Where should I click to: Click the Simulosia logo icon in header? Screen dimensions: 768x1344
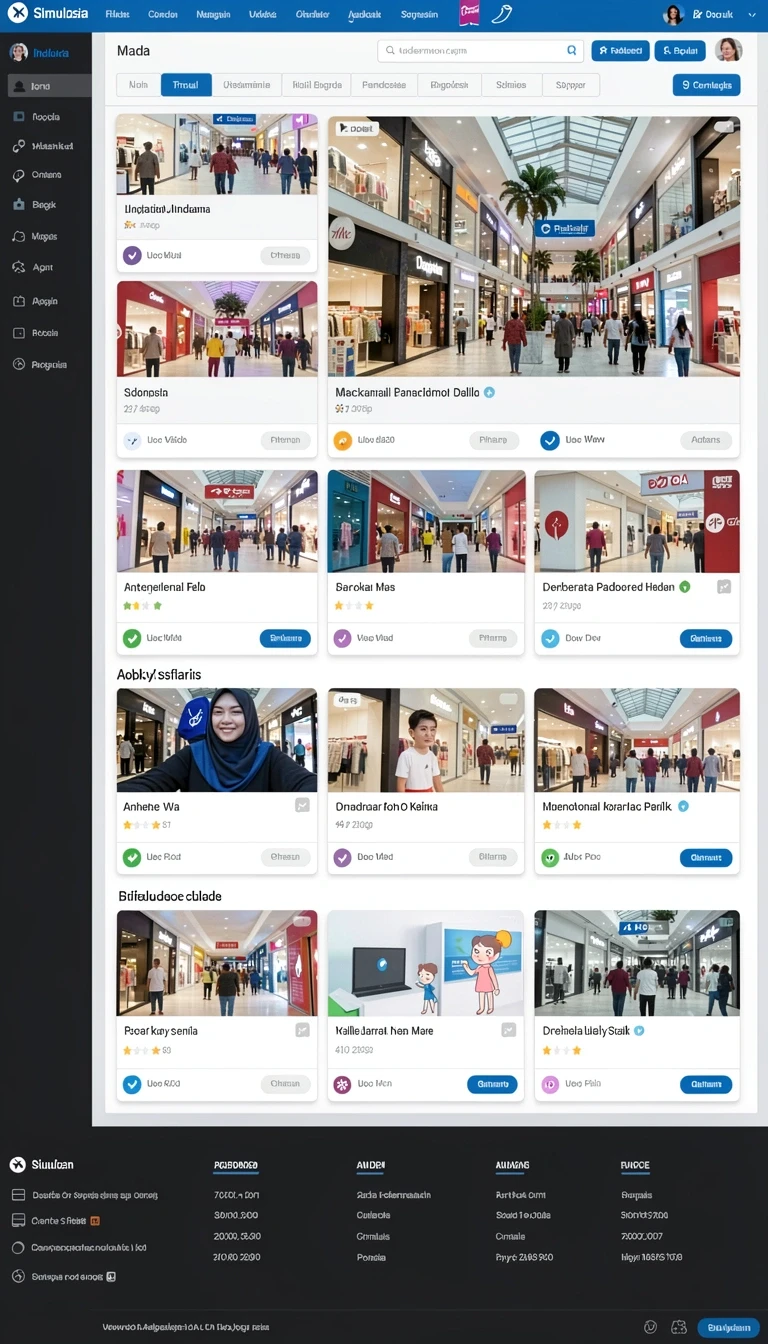[x=17, y=14]
